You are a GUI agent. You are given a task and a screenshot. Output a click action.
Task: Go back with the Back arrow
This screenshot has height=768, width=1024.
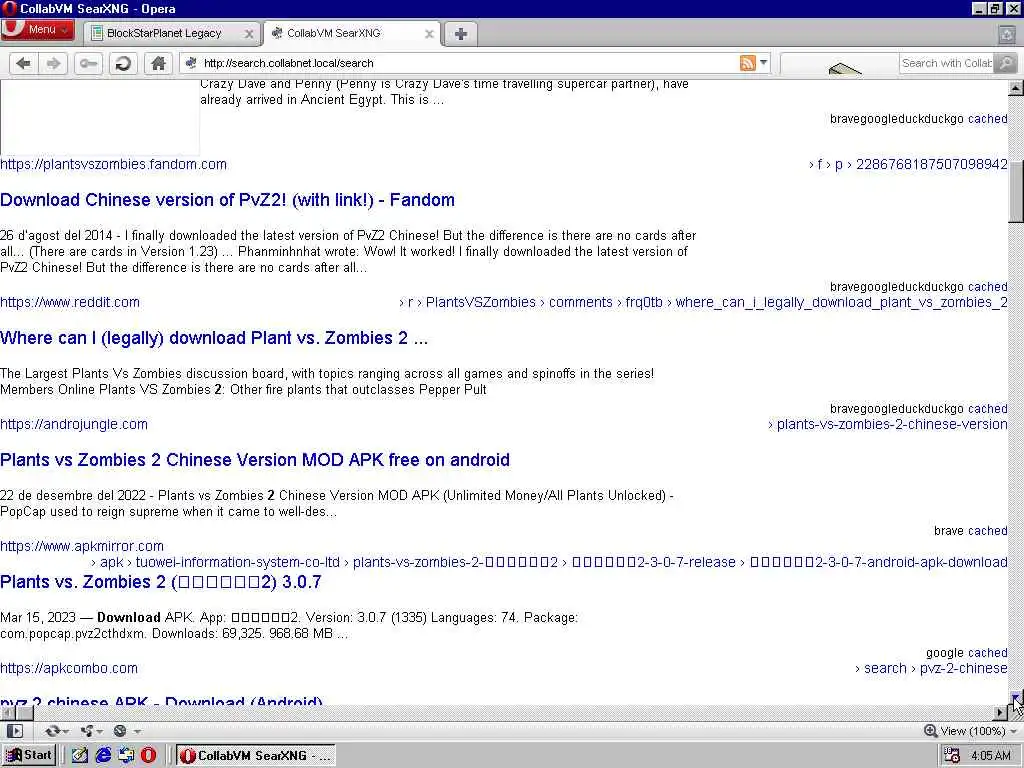coord(24,63)
